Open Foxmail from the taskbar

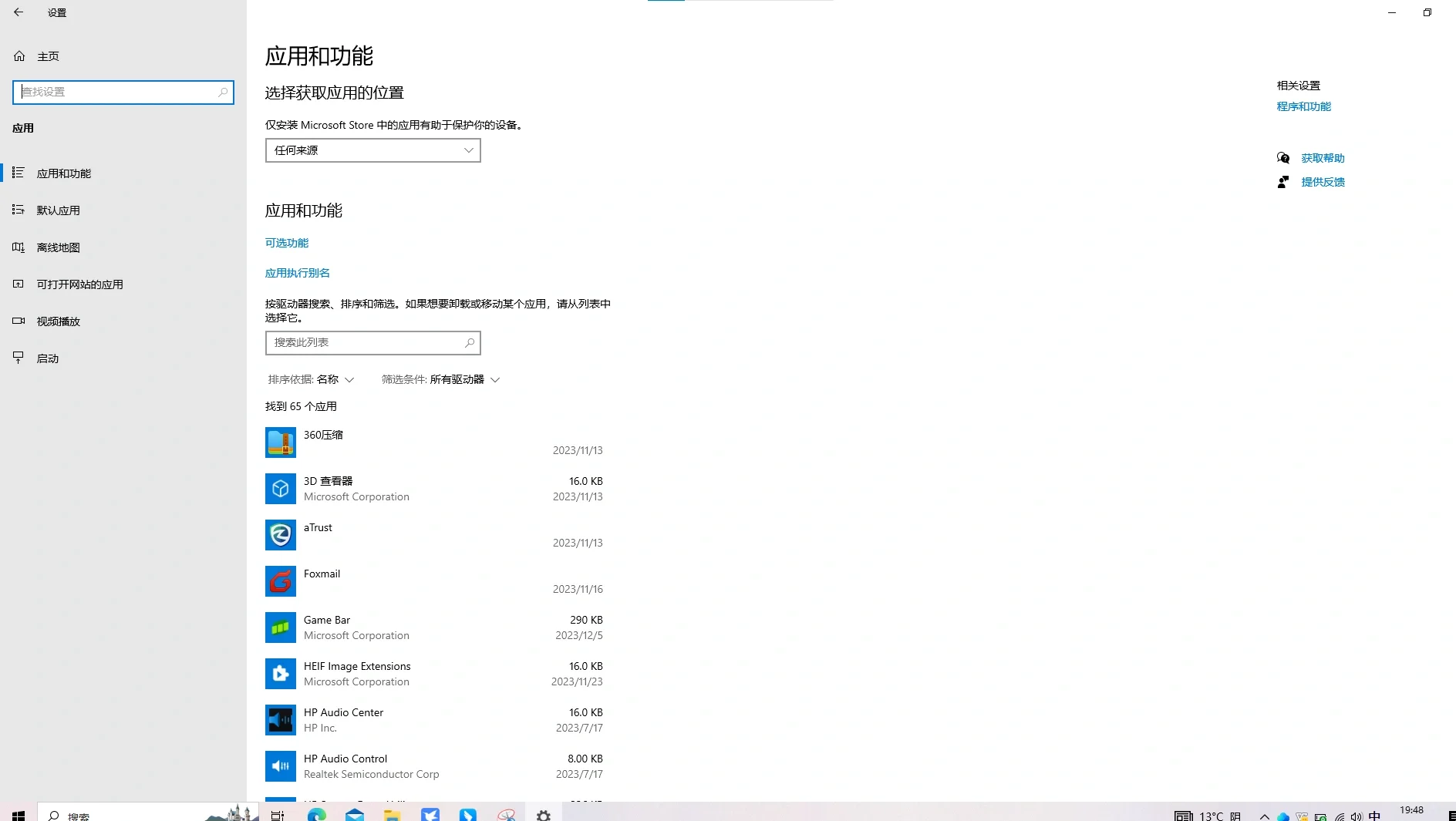430,815
